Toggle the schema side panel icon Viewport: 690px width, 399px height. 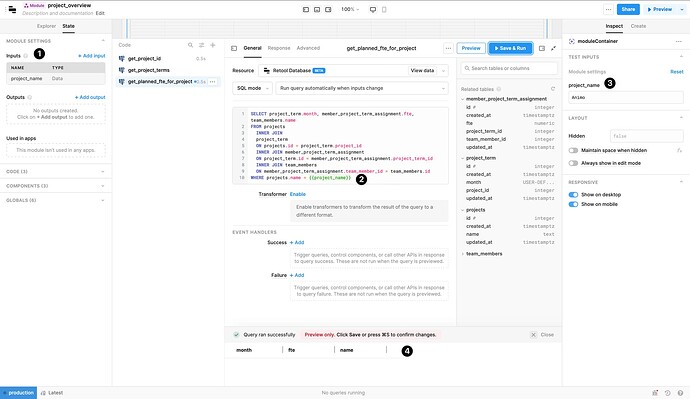[542, 48]
